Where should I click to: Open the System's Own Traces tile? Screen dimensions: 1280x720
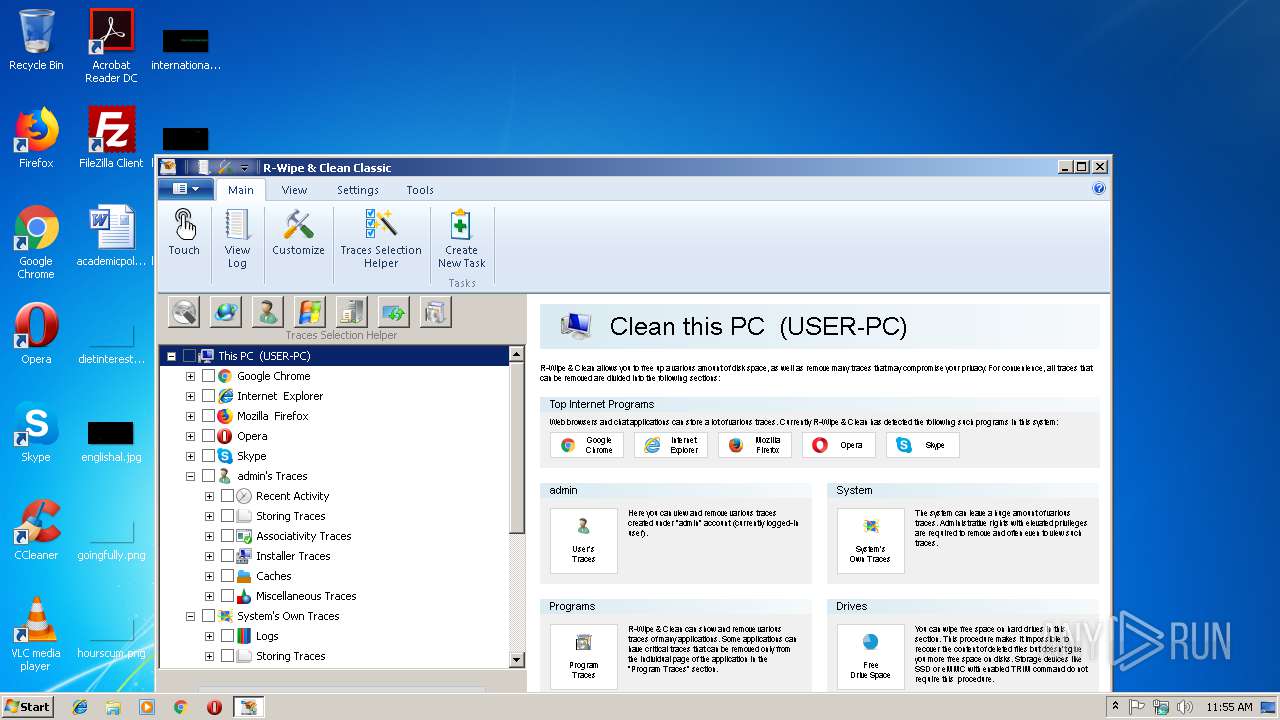[x=871, y=541]
